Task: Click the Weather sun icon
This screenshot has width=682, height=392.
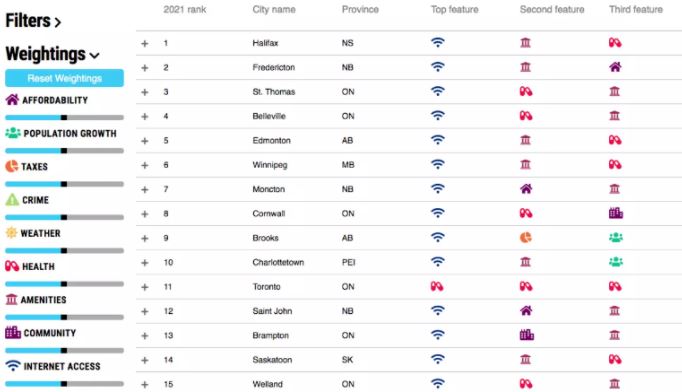Action: point(11,233)
